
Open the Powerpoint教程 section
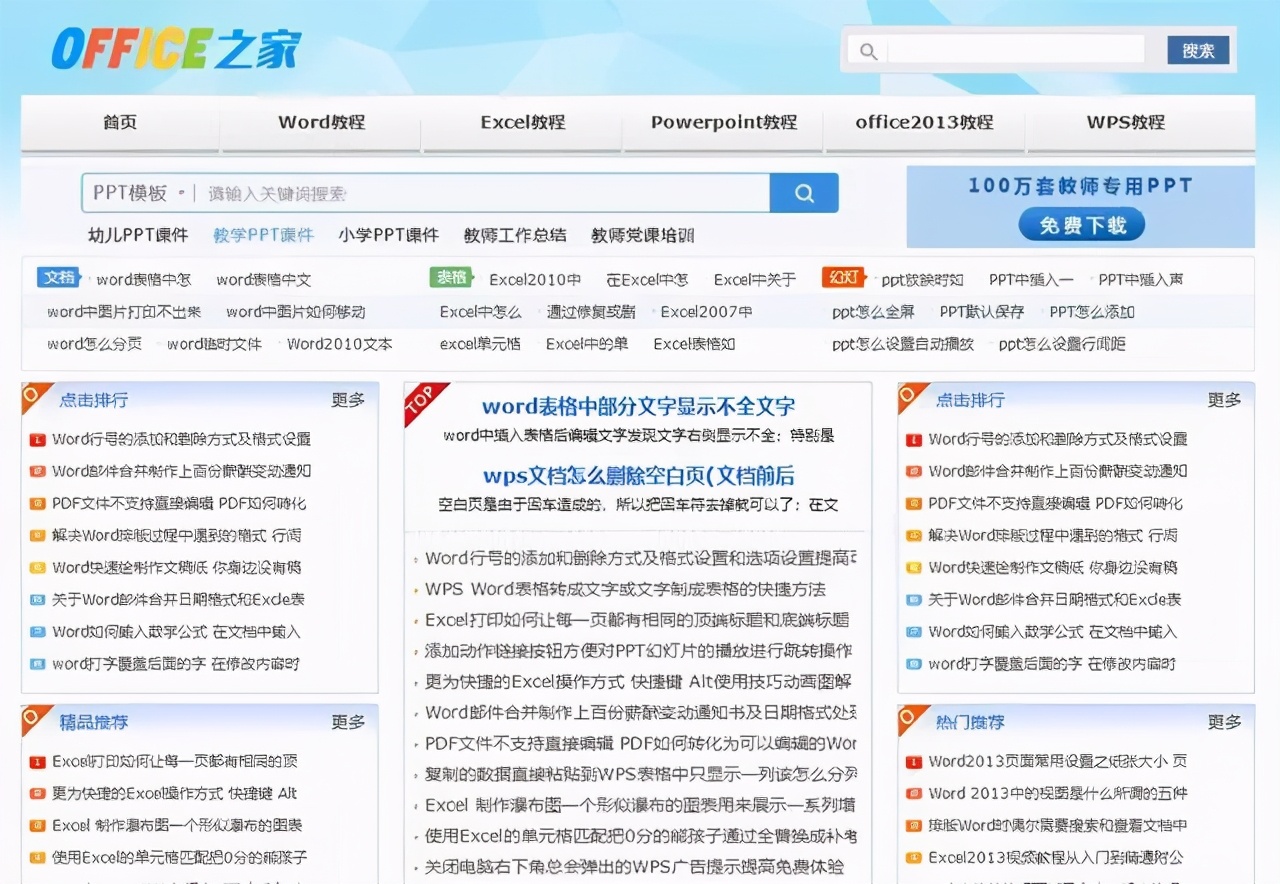723,123
